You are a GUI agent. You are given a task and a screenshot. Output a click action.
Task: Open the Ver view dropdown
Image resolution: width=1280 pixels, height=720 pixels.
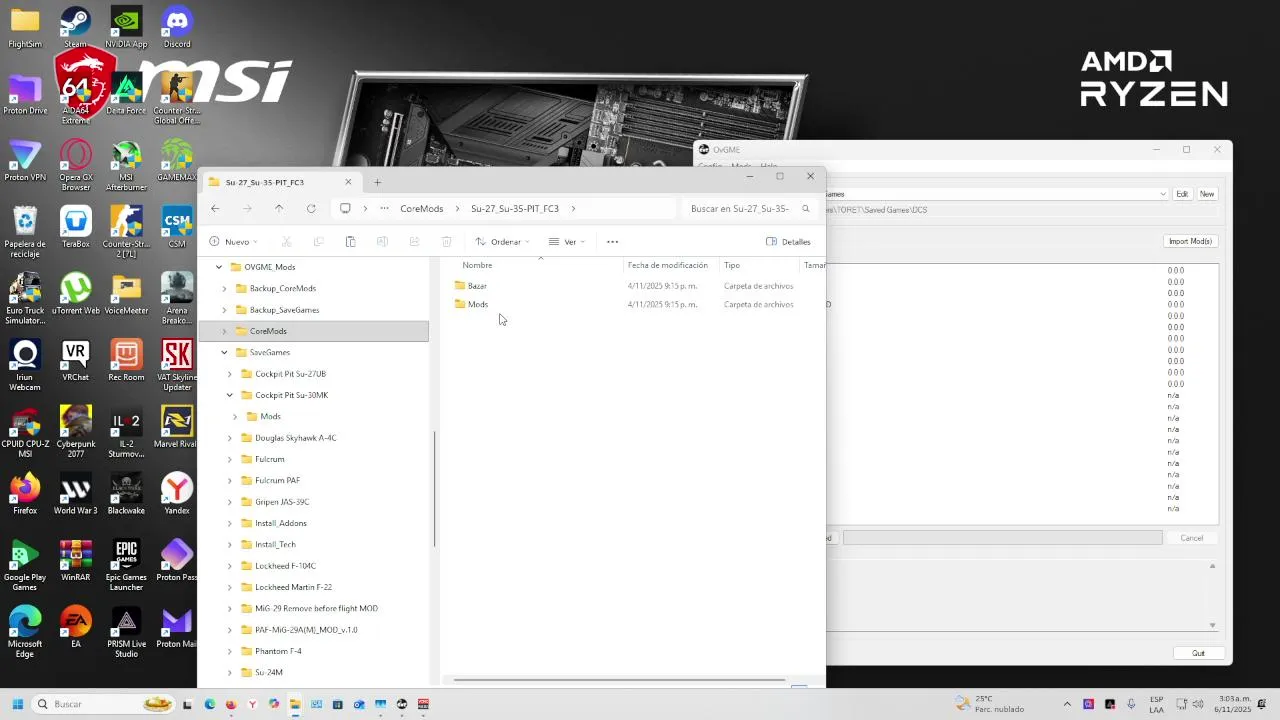pos(566,241)
